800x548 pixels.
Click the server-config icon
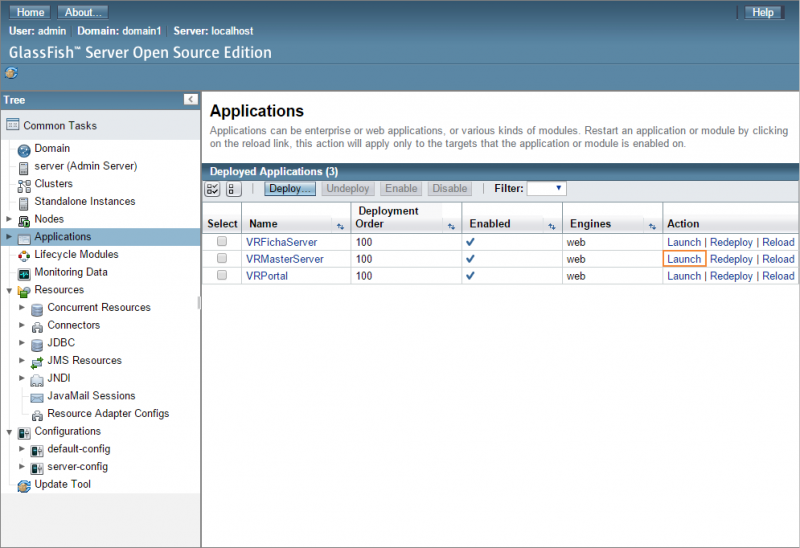pos(37,468)
